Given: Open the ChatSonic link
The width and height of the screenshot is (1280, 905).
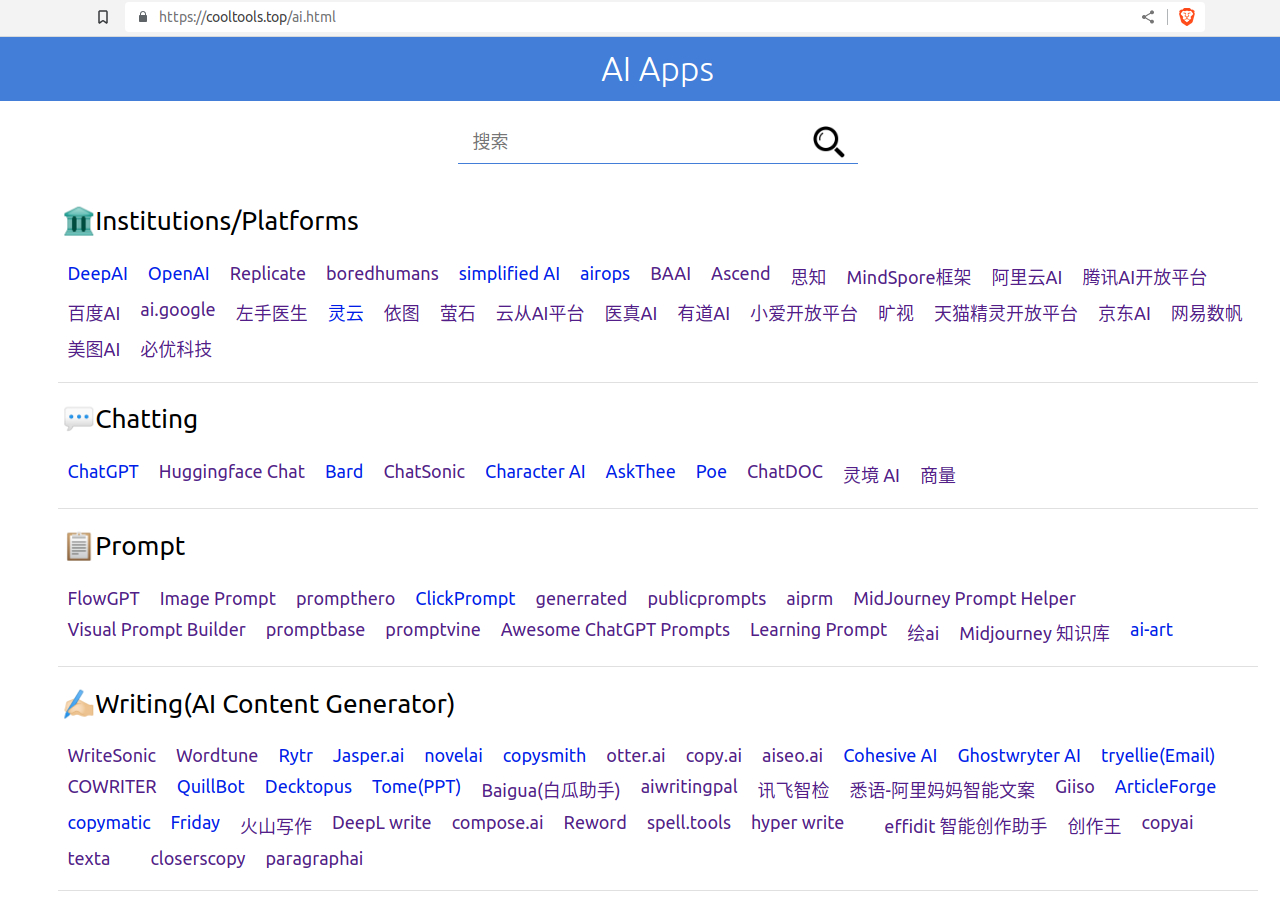Looking at the screenshot, I should coord(424,472).
